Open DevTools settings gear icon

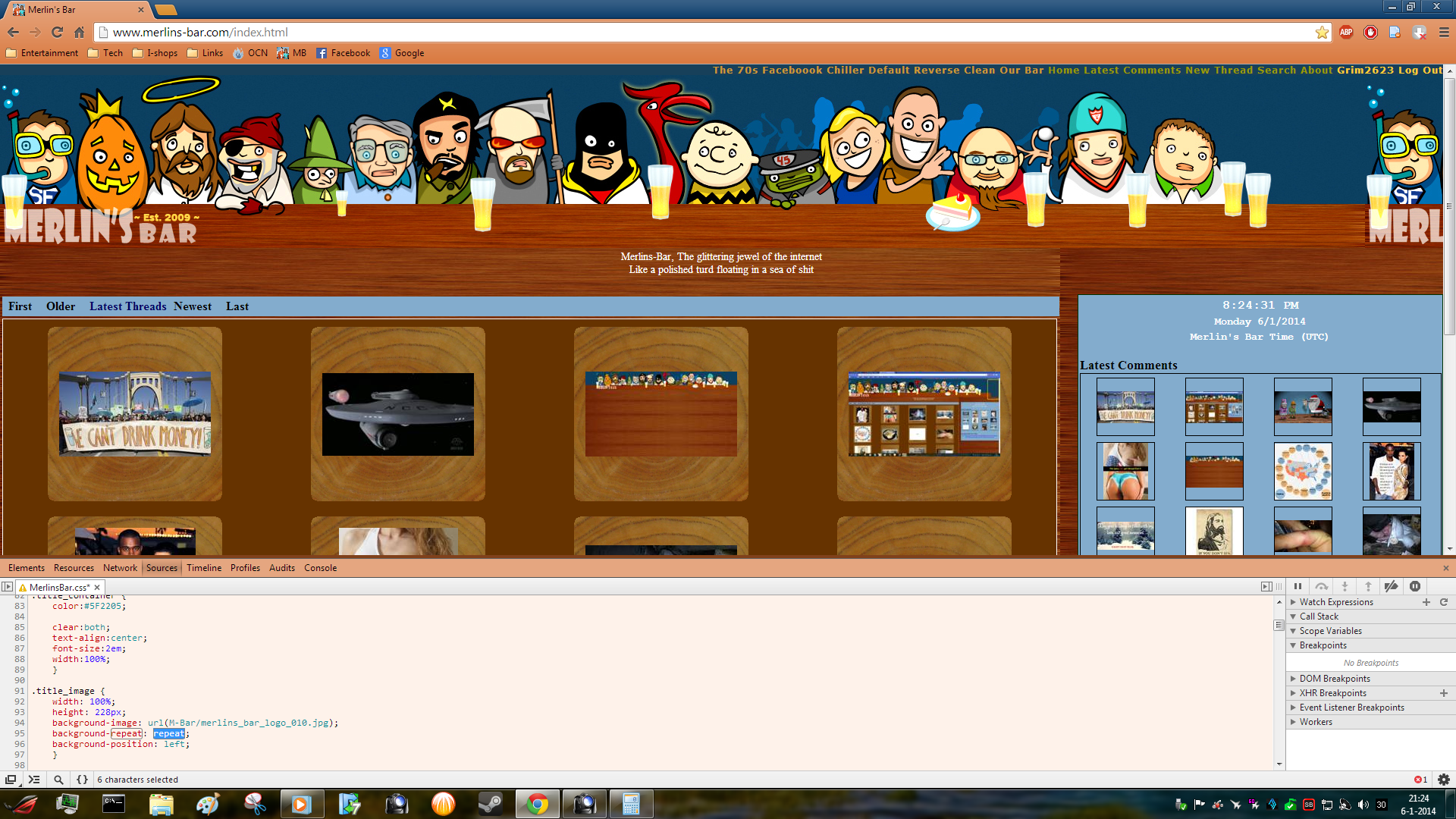1443,780
